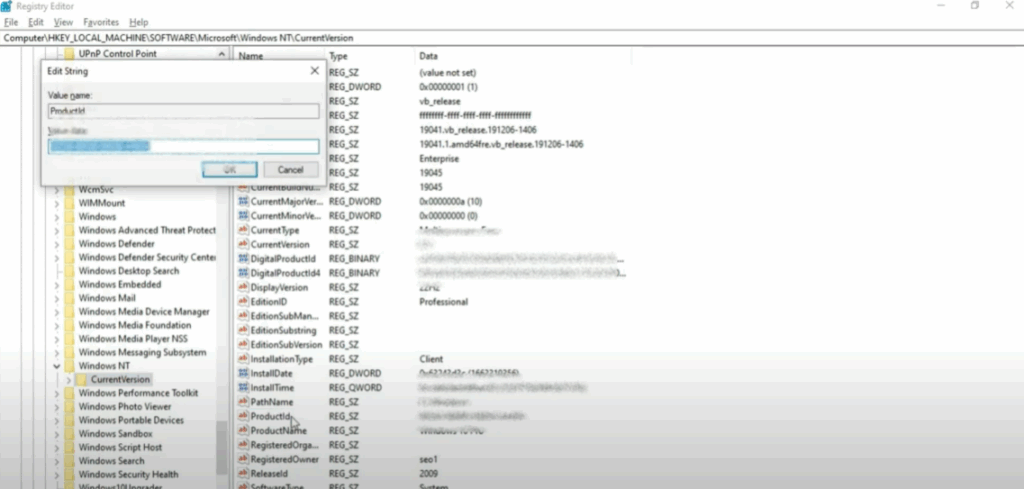The width and height of the screenshot is (1024, 489).
Task: Click the EditionID string value icon
Action: 242,302
